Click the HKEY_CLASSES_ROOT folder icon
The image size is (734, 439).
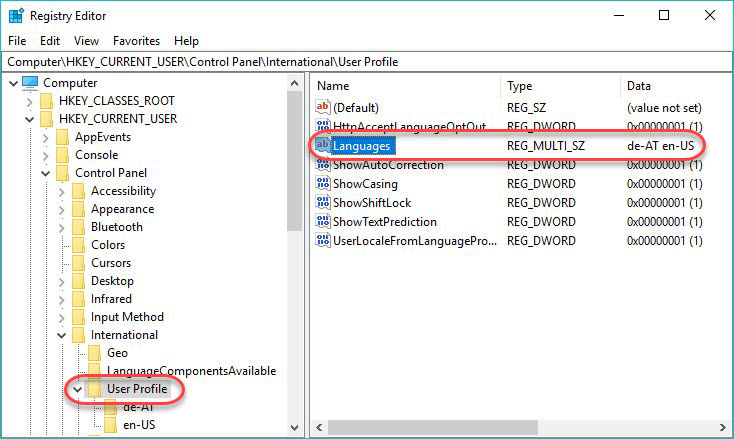[x=47, y=101]
